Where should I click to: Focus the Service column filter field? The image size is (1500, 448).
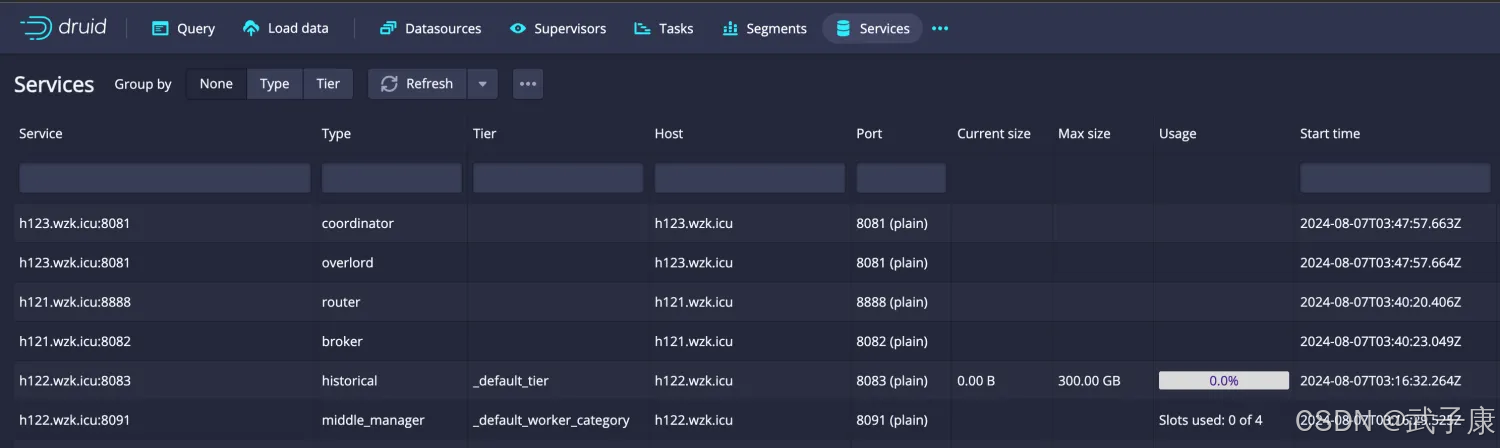coord(165,178)
